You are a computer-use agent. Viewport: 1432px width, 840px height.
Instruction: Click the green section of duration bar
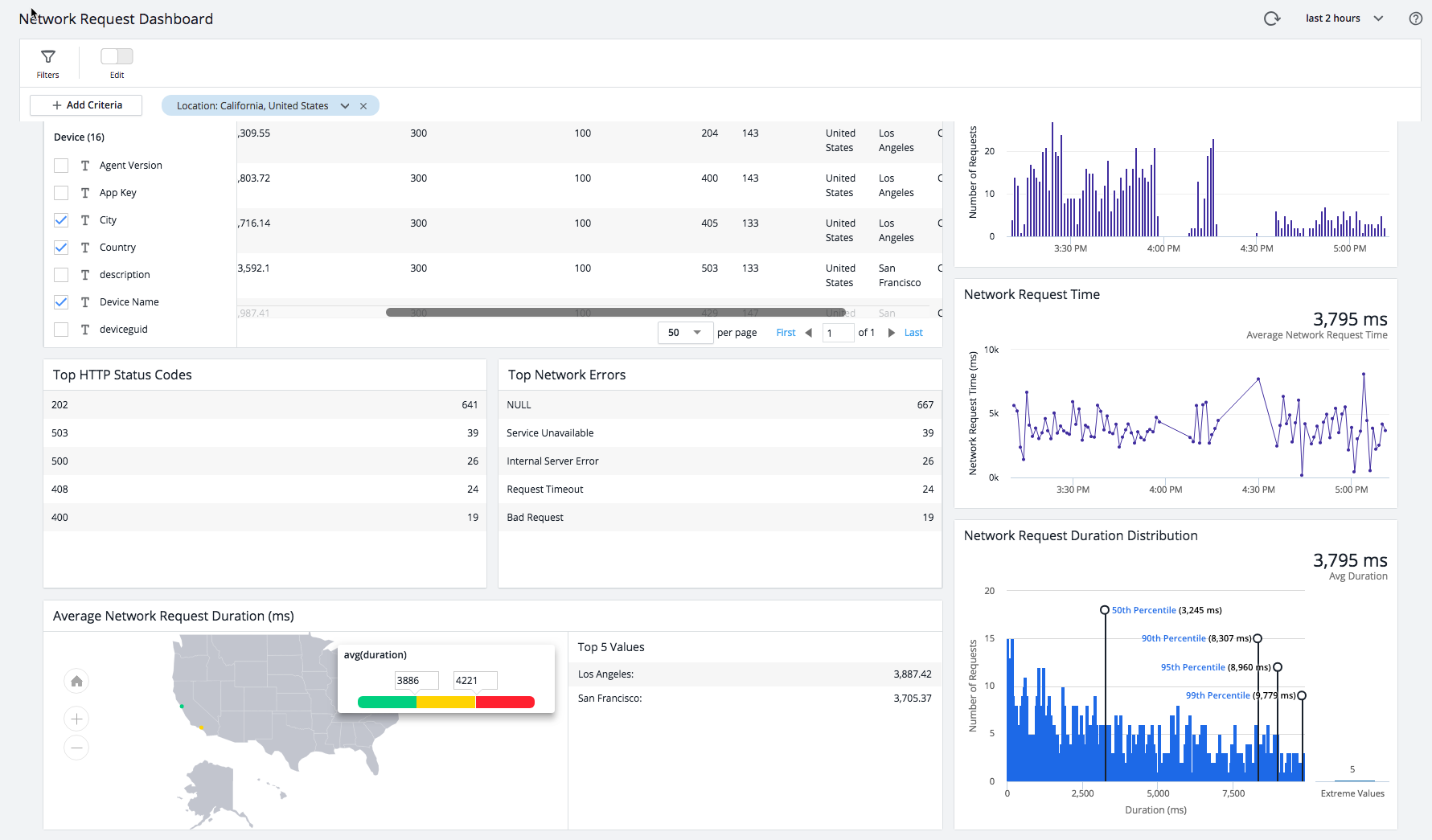[x=387, y=703]
